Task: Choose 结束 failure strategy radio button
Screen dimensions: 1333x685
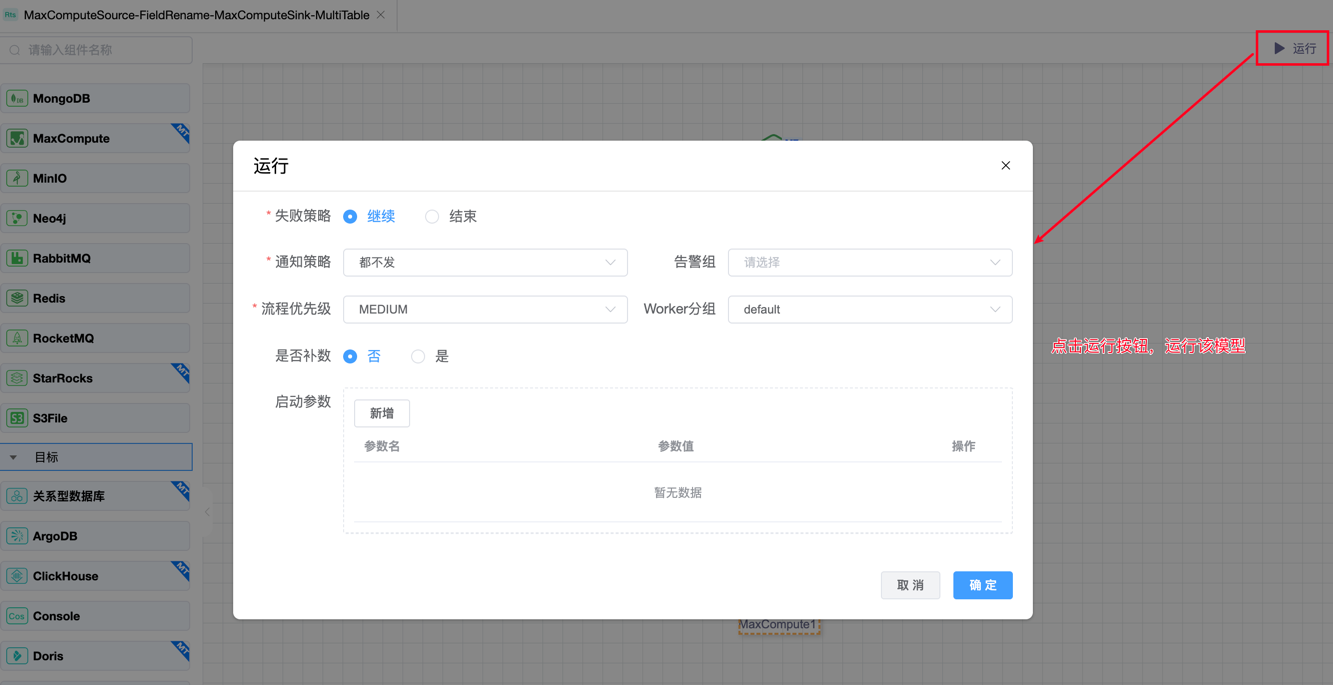Action: point(432,216)
